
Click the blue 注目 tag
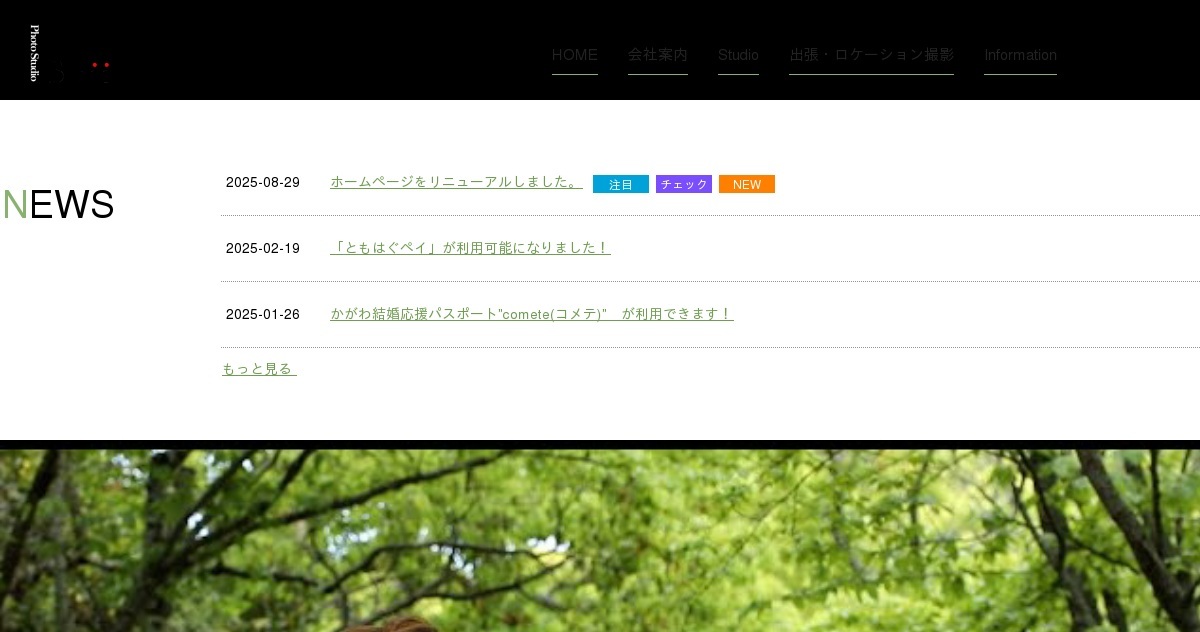(x=621, y=184)
